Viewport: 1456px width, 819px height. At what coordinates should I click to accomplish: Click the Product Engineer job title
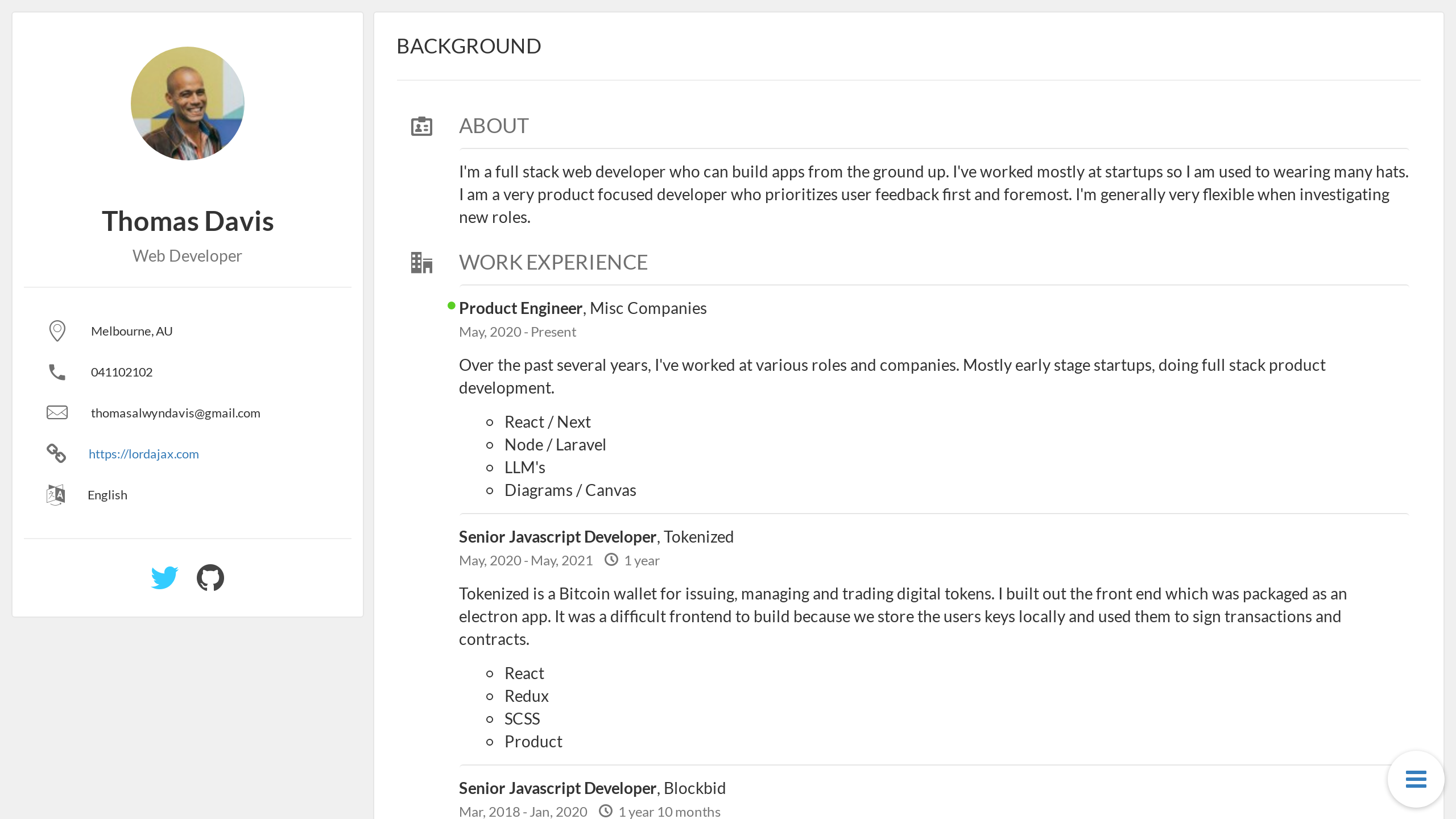pos(520,308)
